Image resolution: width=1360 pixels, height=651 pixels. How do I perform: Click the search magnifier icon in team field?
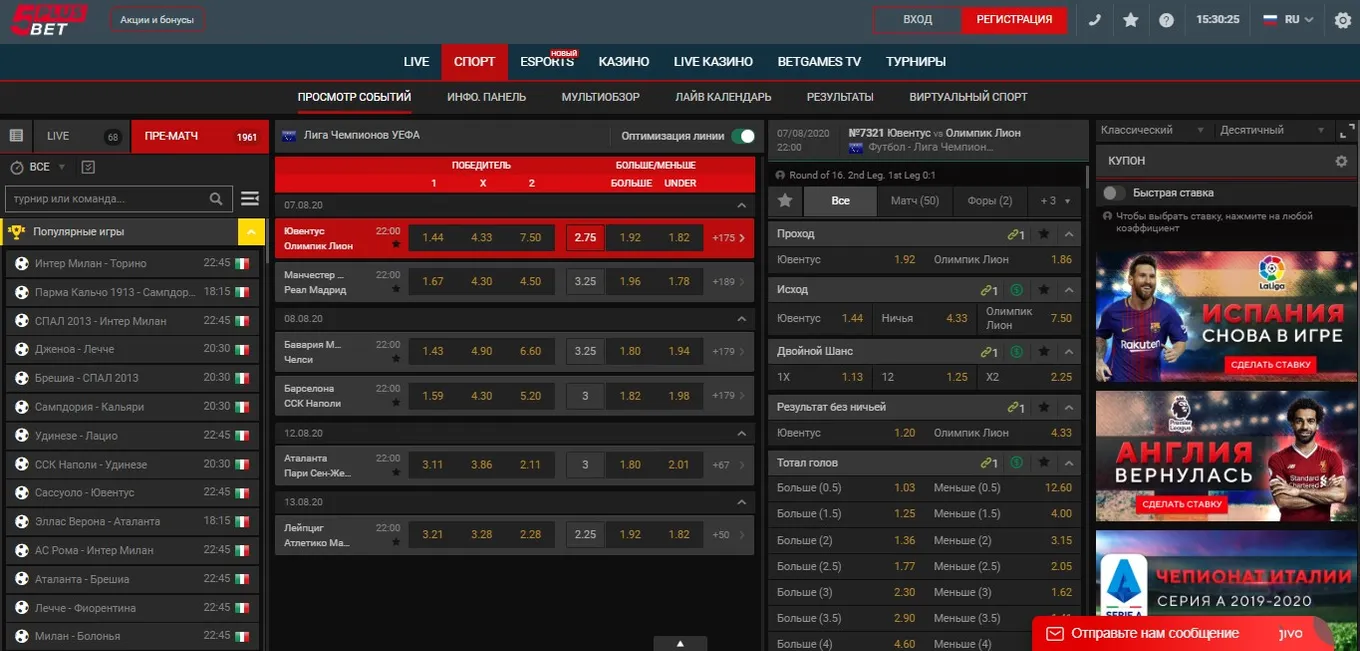point(217,199)
